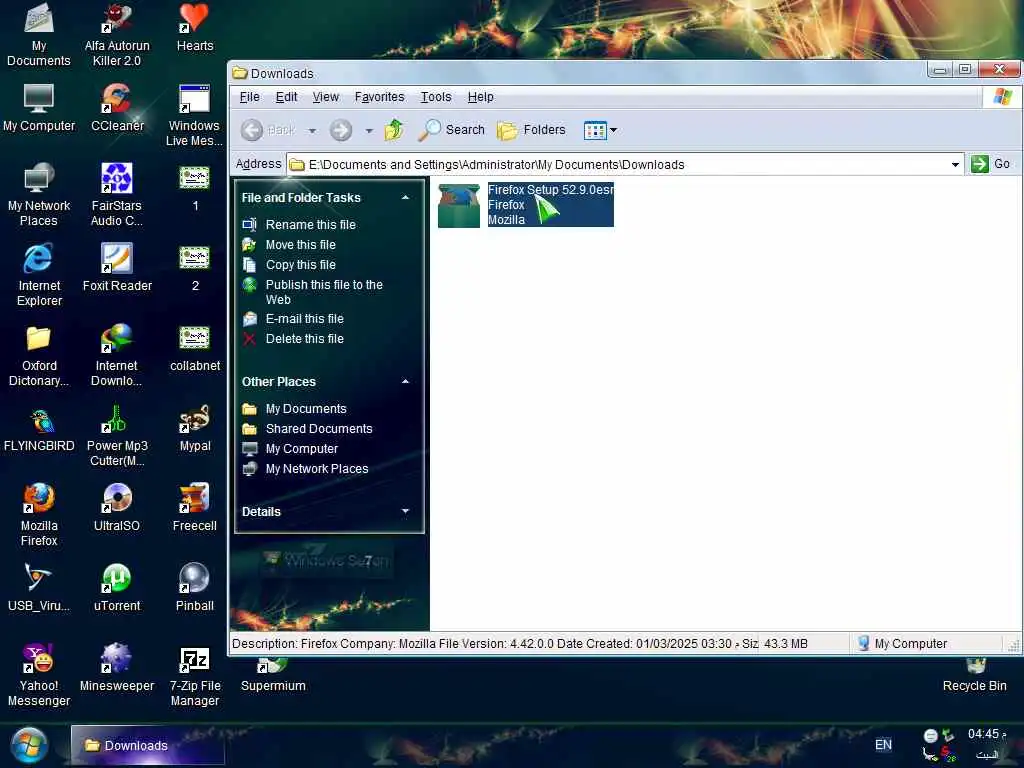Open the Edit menu
This screenshot has height=768, width=1024.
(286, 97)
